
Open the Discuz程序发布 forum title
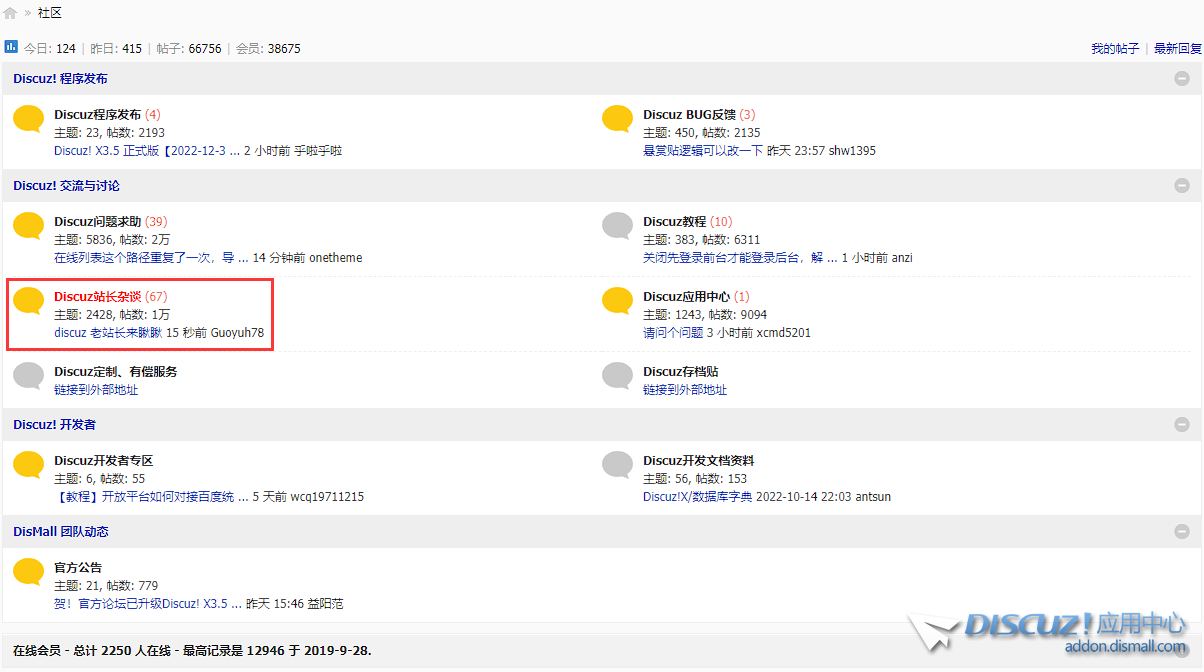click(98, 115)
